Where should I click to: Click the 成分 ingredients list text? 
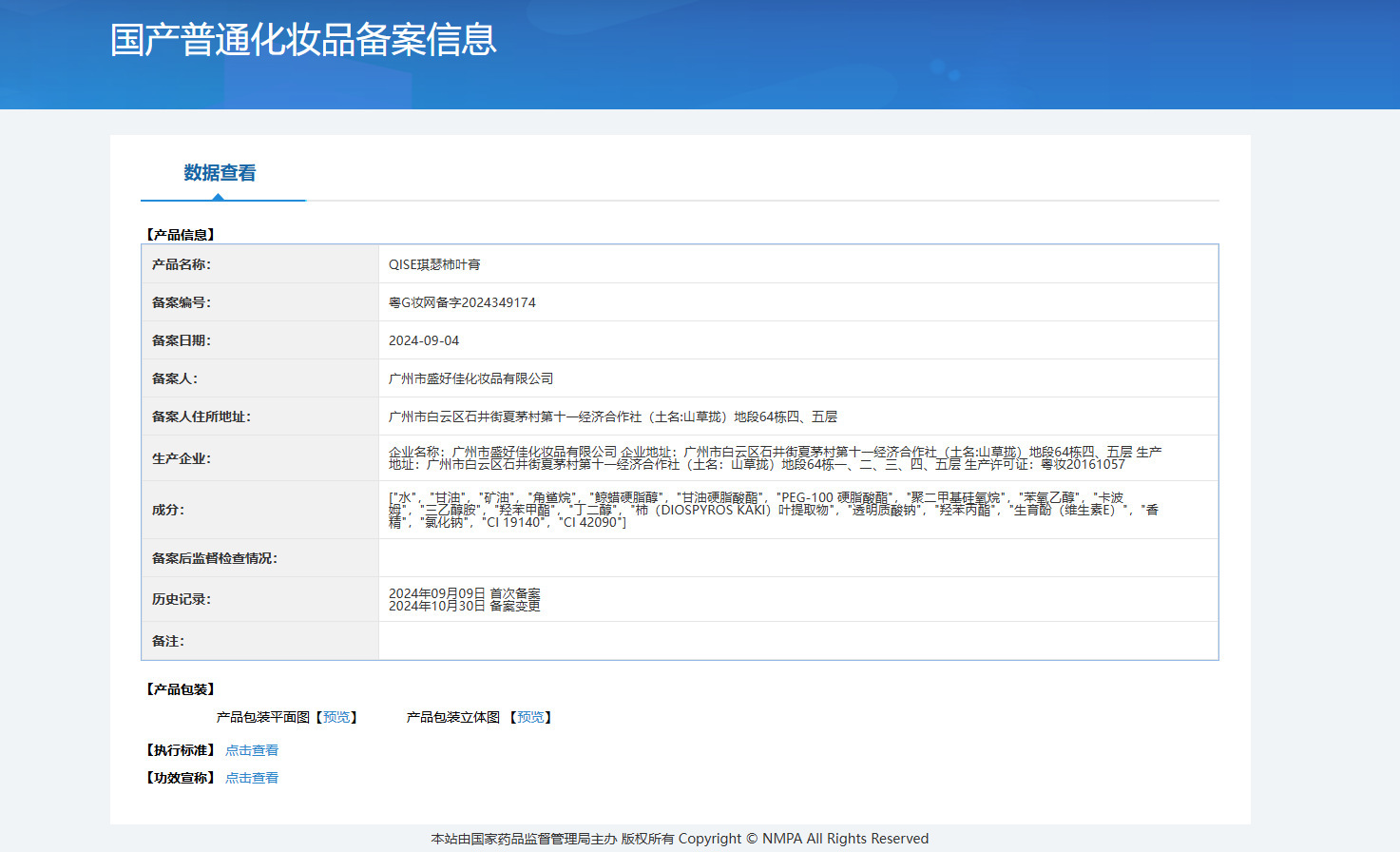tap(773, 510)
